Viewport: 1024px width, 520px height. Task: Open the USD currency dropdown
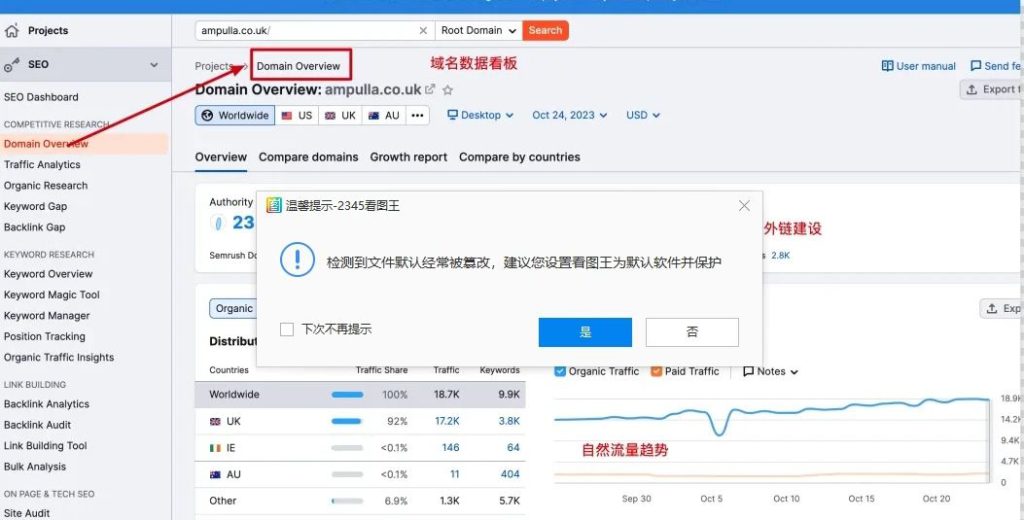(643, 116)
